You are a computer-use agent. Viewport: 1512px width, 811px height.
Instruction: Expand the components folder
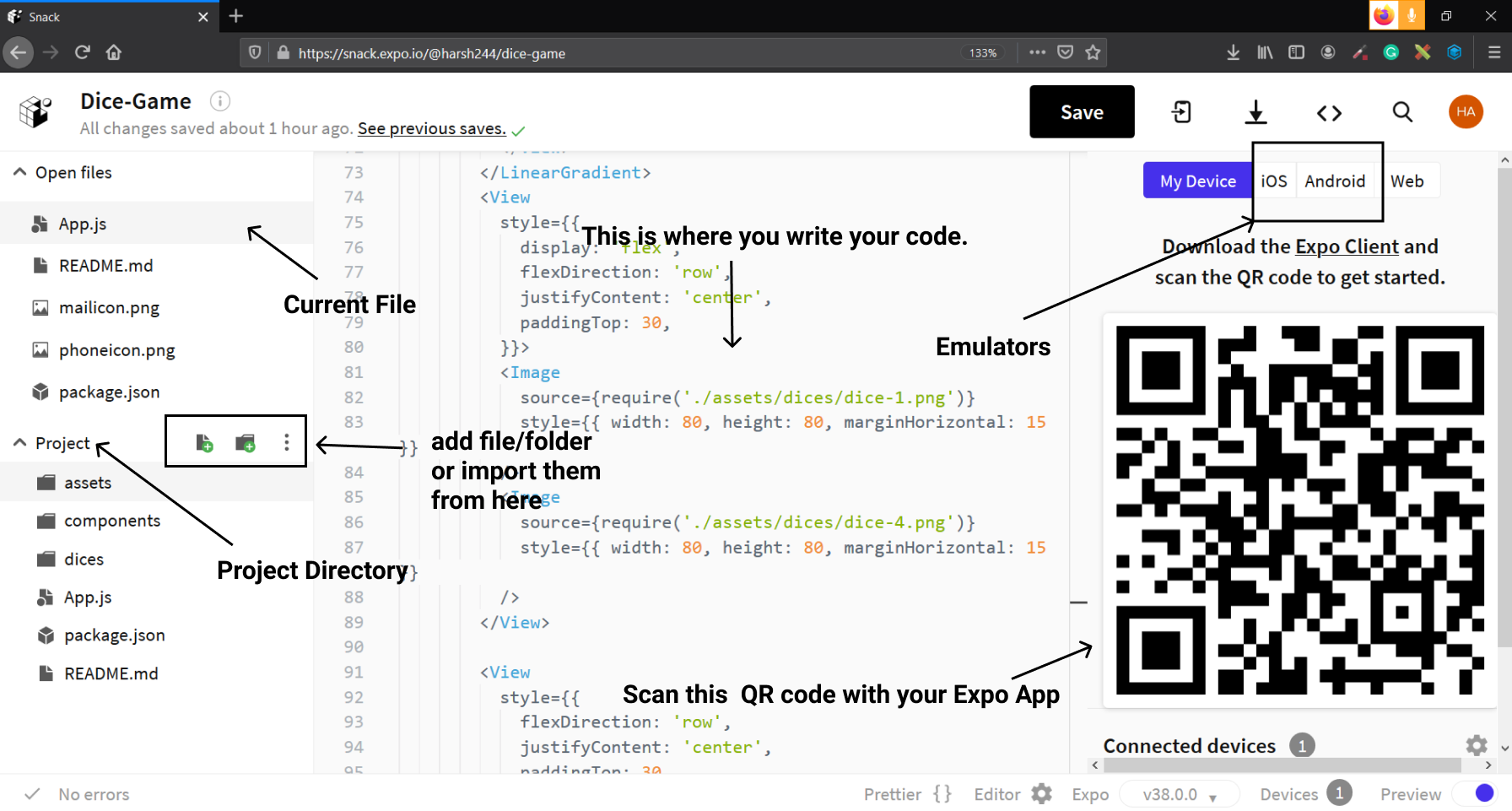(157, 521)
